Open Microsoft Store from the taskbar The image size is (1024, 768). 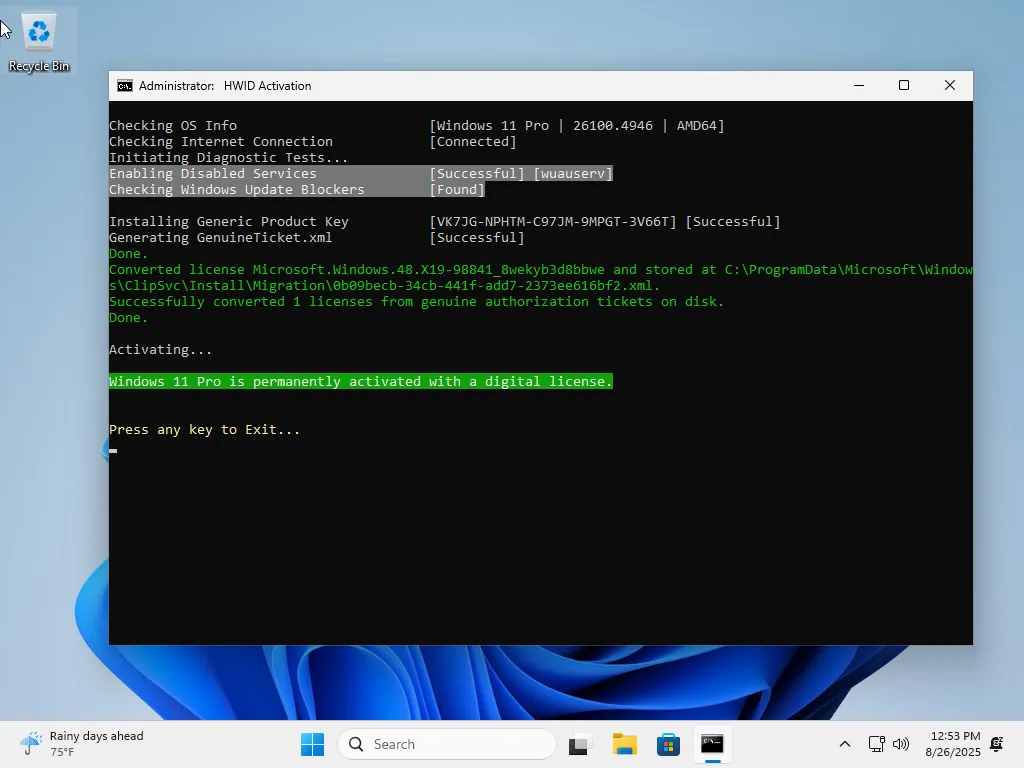coord(668,744)
